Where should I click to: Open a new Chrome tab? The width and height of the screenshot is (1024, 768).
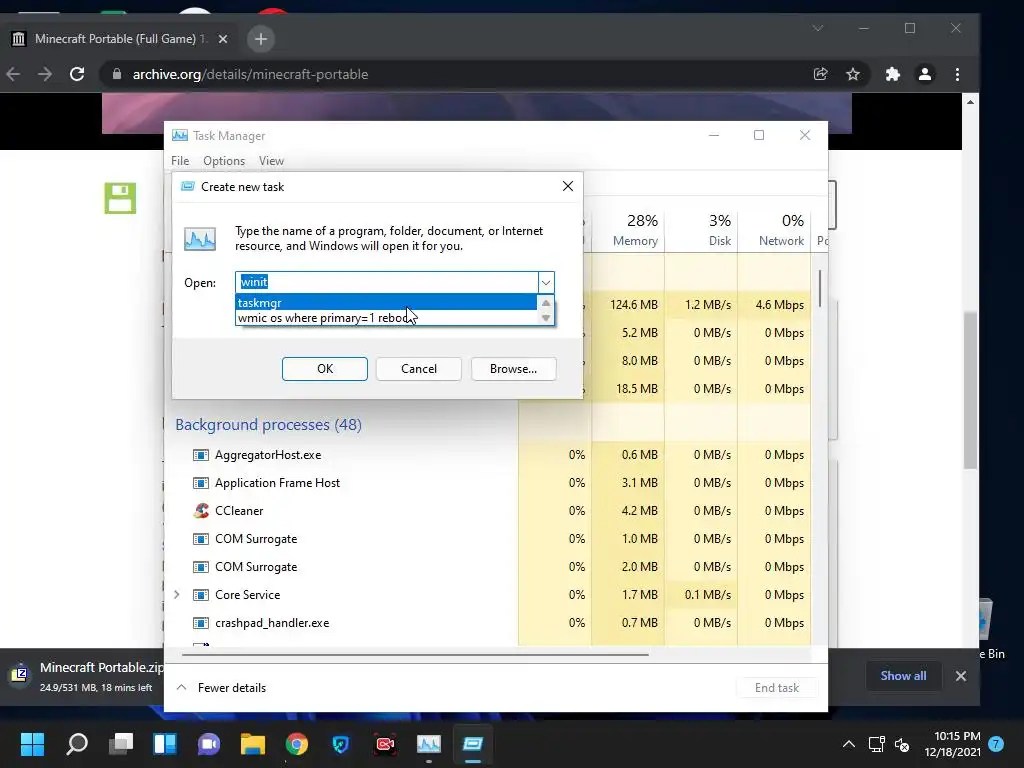click(261, 39)
